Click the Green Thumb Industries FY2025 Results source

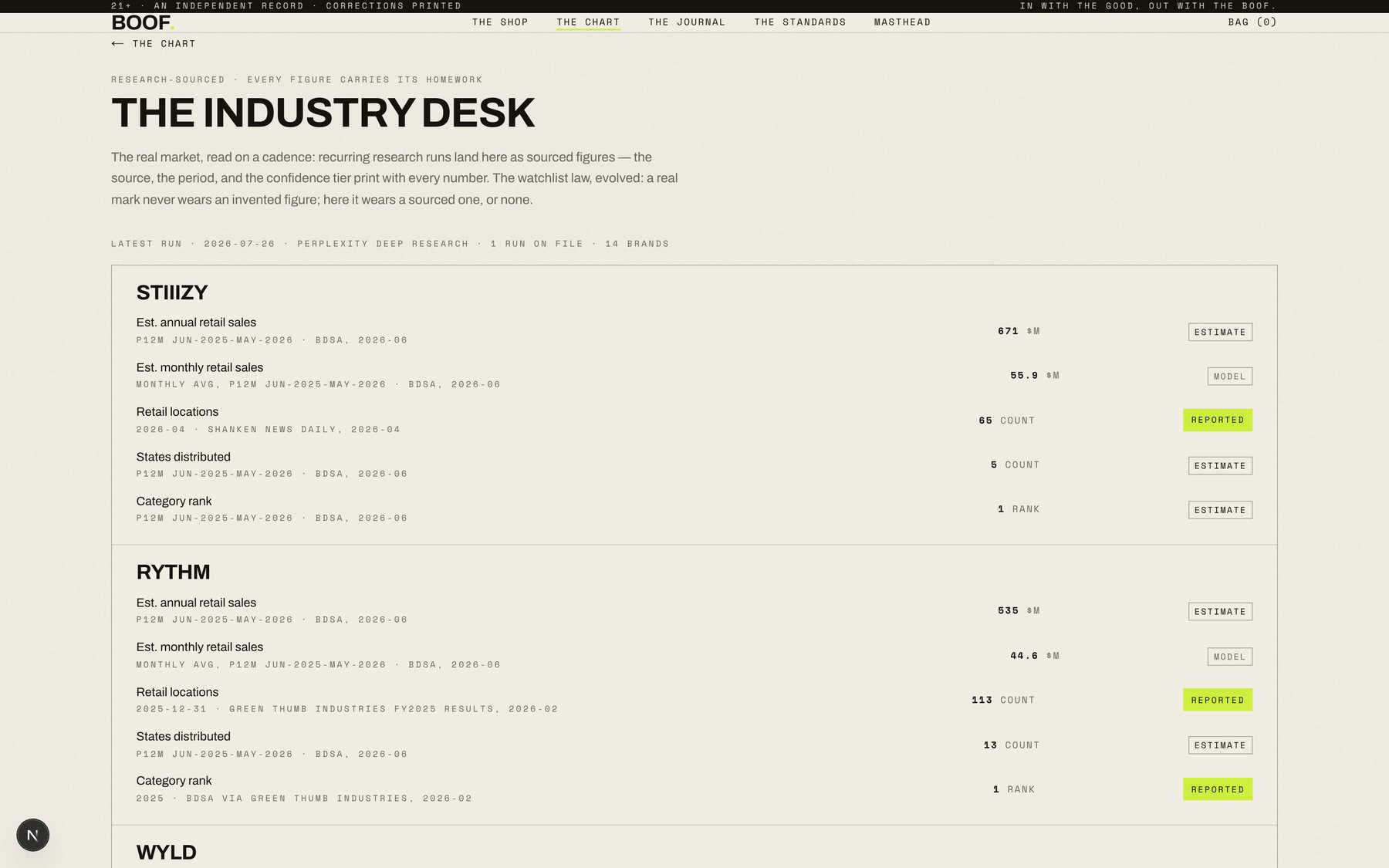[347, 708]
